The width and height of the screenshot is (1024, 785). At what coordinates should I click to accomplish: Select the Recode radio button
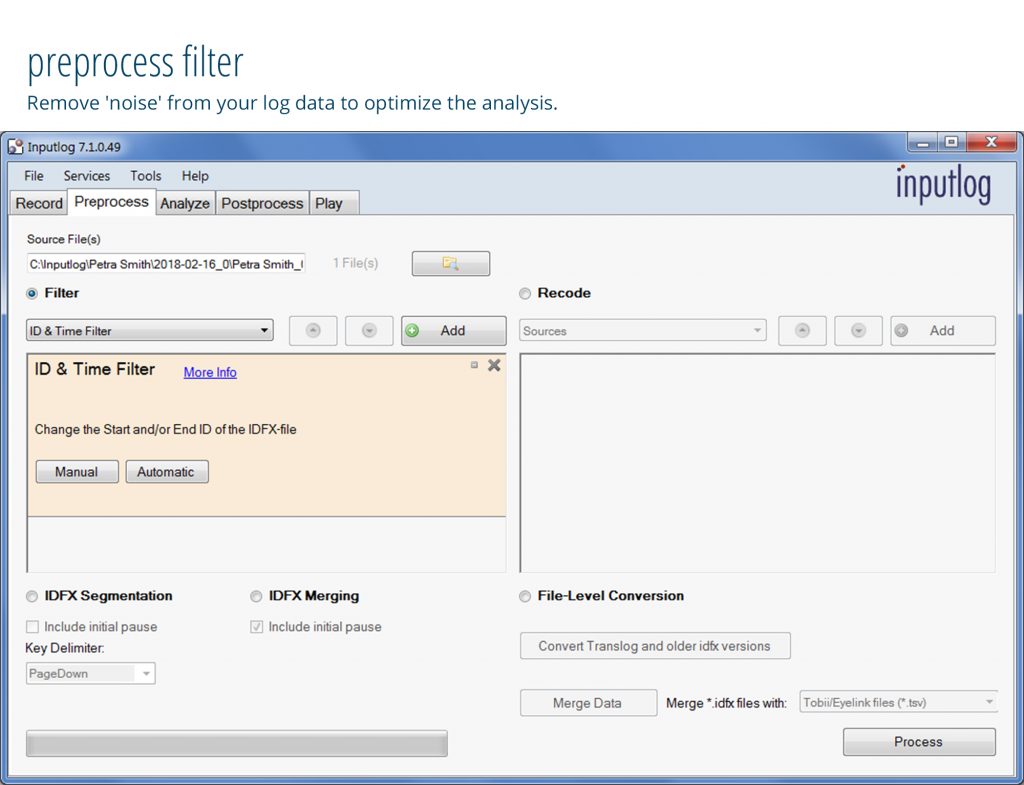tap(526, 294)
